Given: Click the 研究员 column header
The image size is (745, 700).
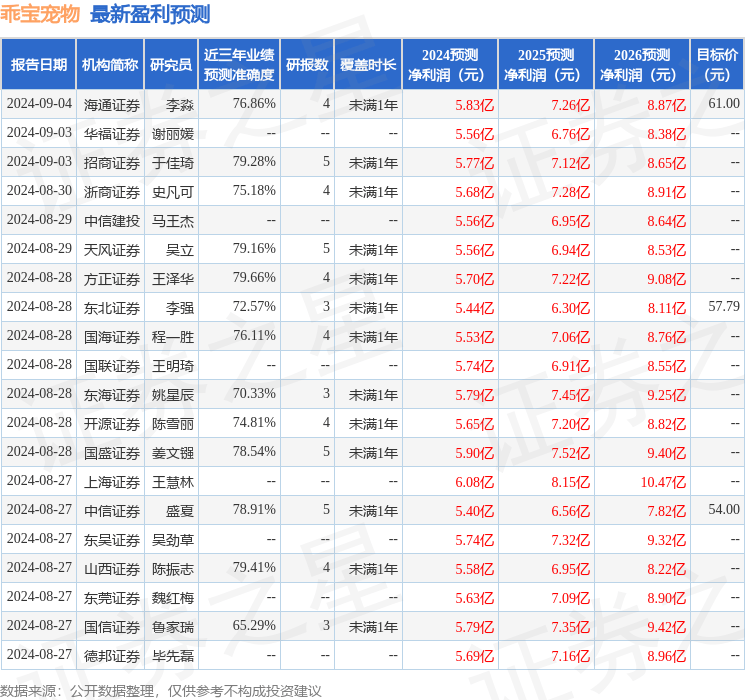Looking at the screenshot, I should click(171, 65).
